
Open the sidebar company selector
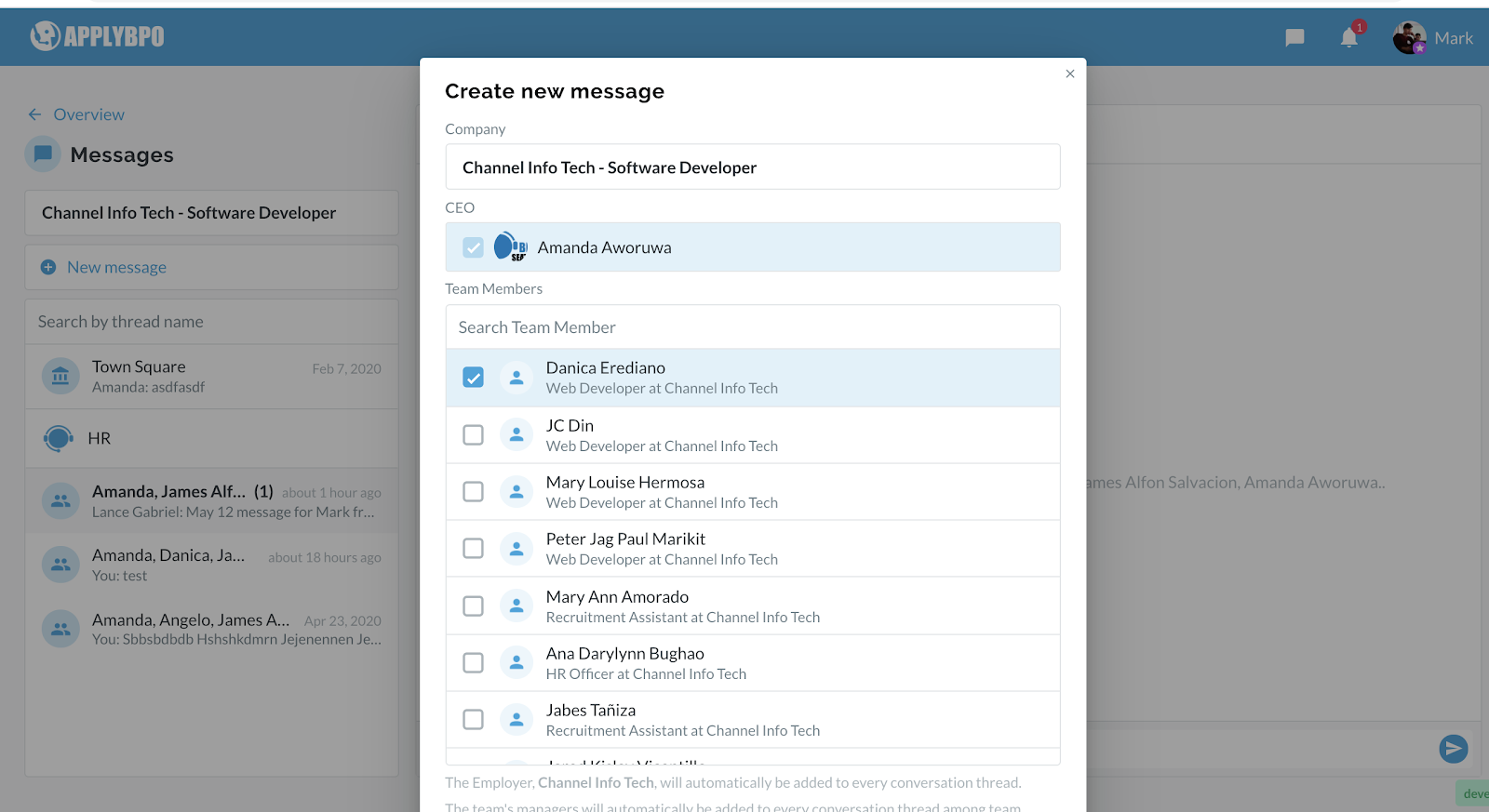[x=211, y=213]
